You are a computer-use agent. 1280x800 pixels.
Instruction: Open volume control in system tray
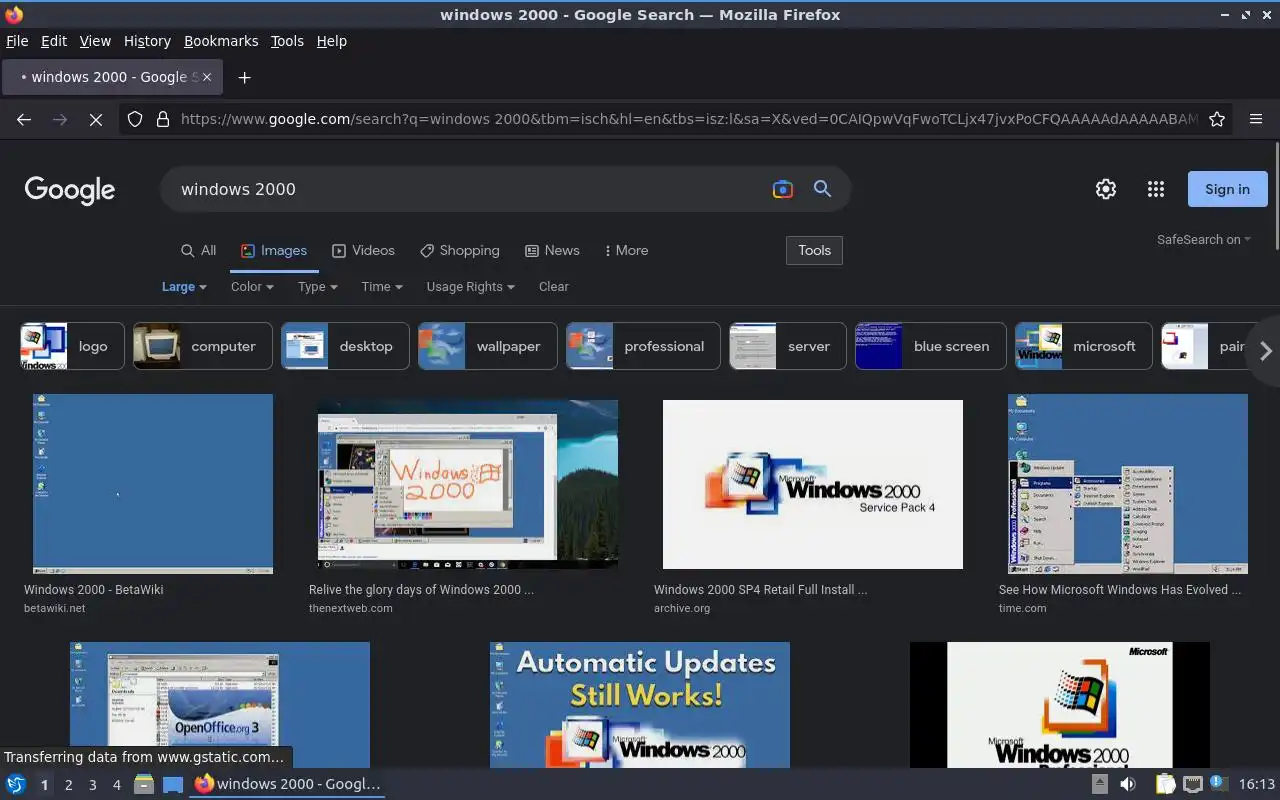pos(1128,784)
